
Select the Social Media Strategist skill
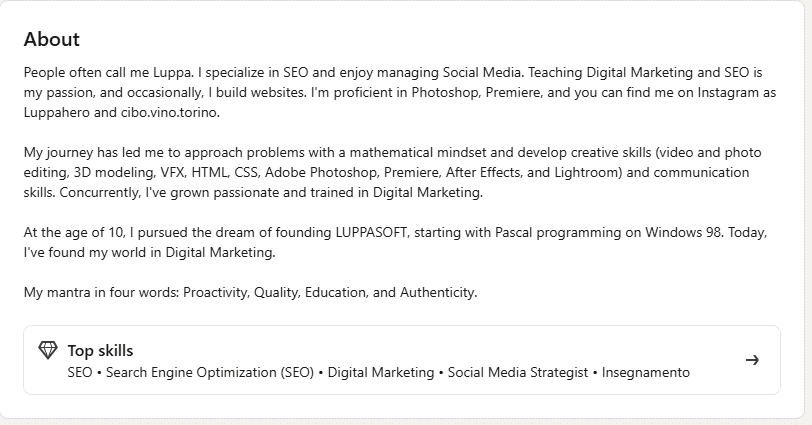click(518, 373)
